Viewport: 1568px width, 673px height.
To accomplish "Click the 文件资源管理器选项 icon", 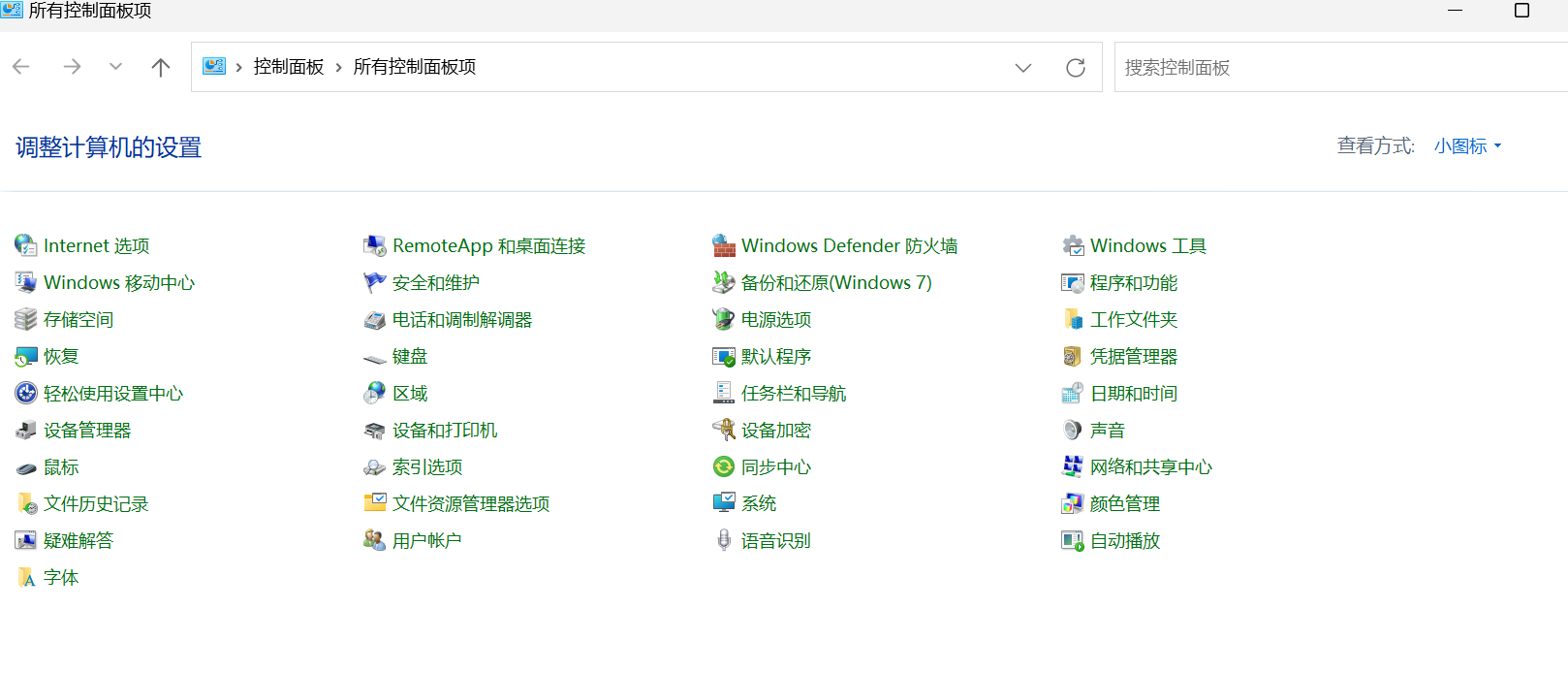I will 375,503.
